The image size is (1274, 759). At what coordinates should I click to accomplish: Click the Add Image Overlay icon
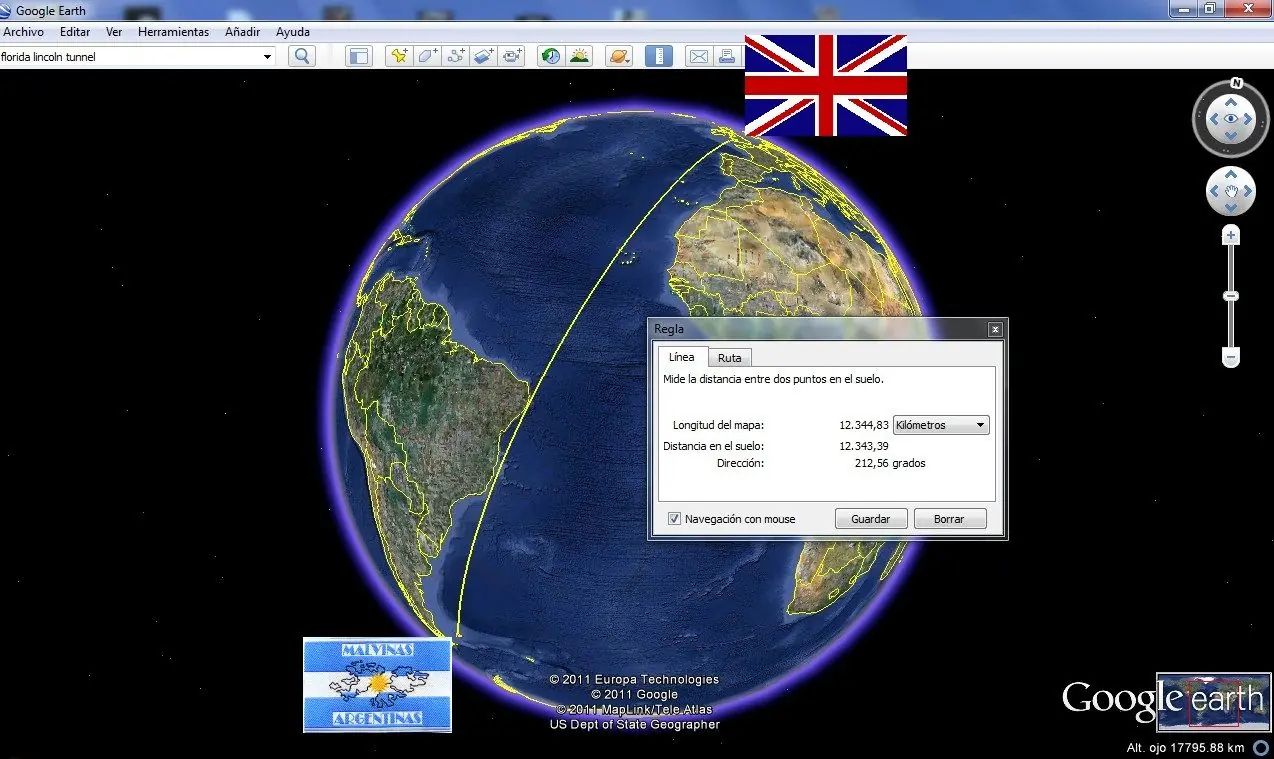484,57
